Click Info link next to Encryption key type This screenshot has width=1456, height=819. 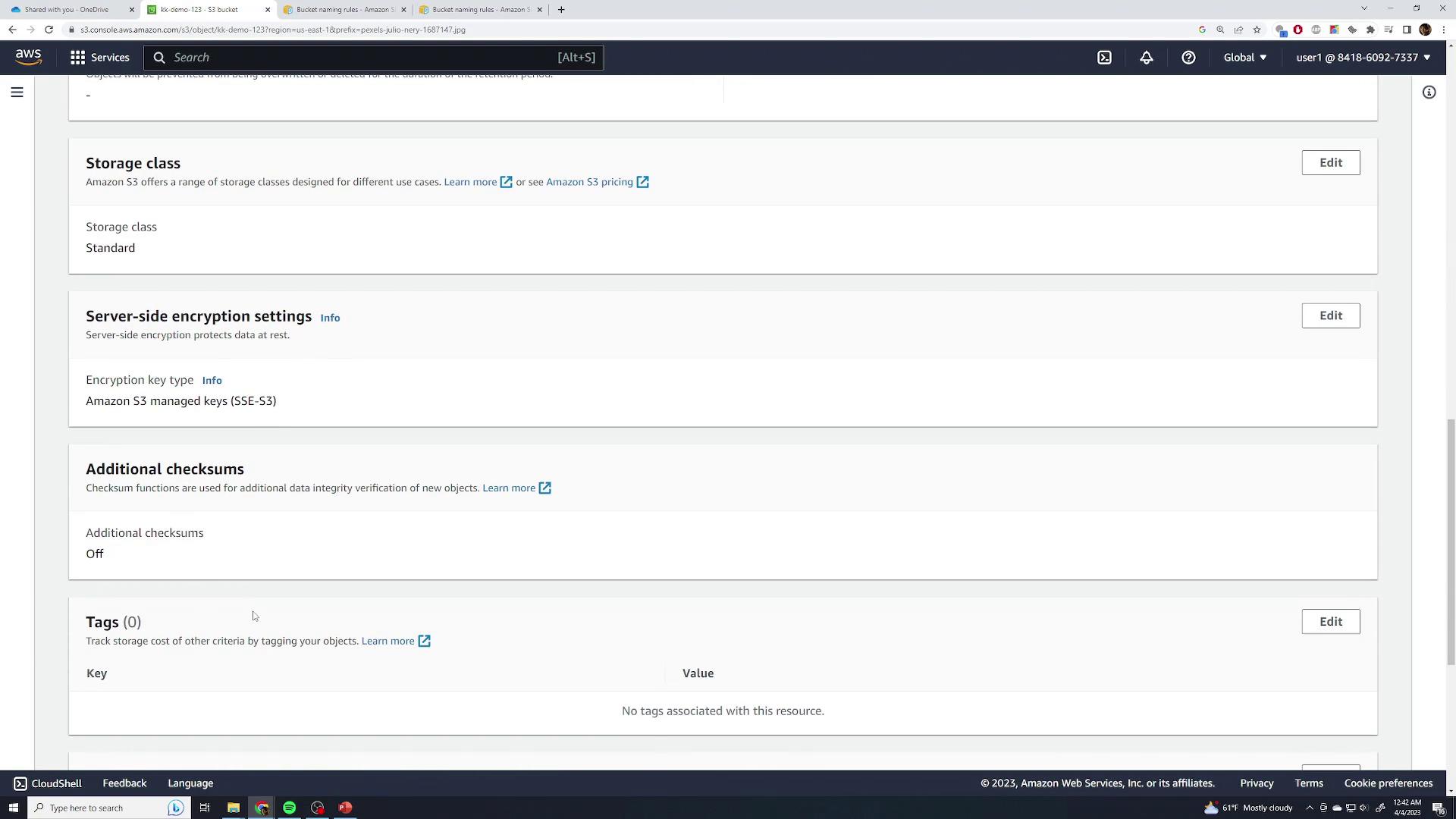[212, 381]
